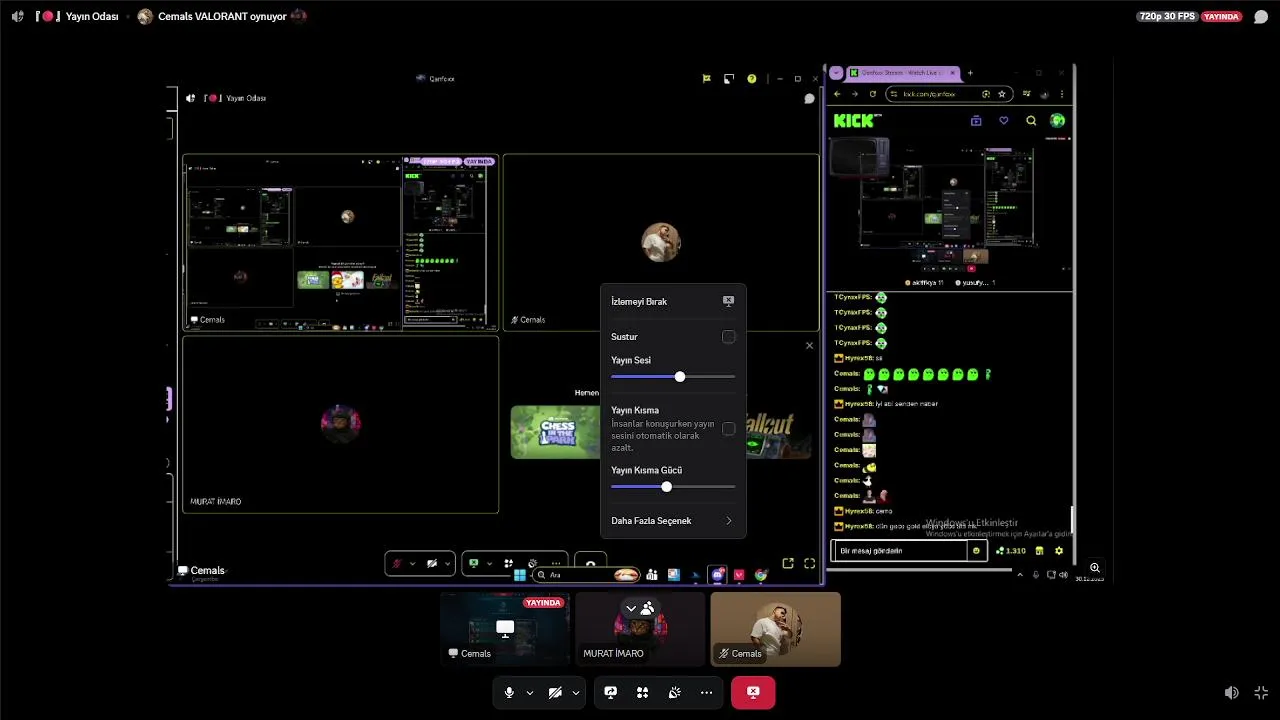Turn on the camera in the bottom bar
The image size is (1280, 720).
point(555,692)
